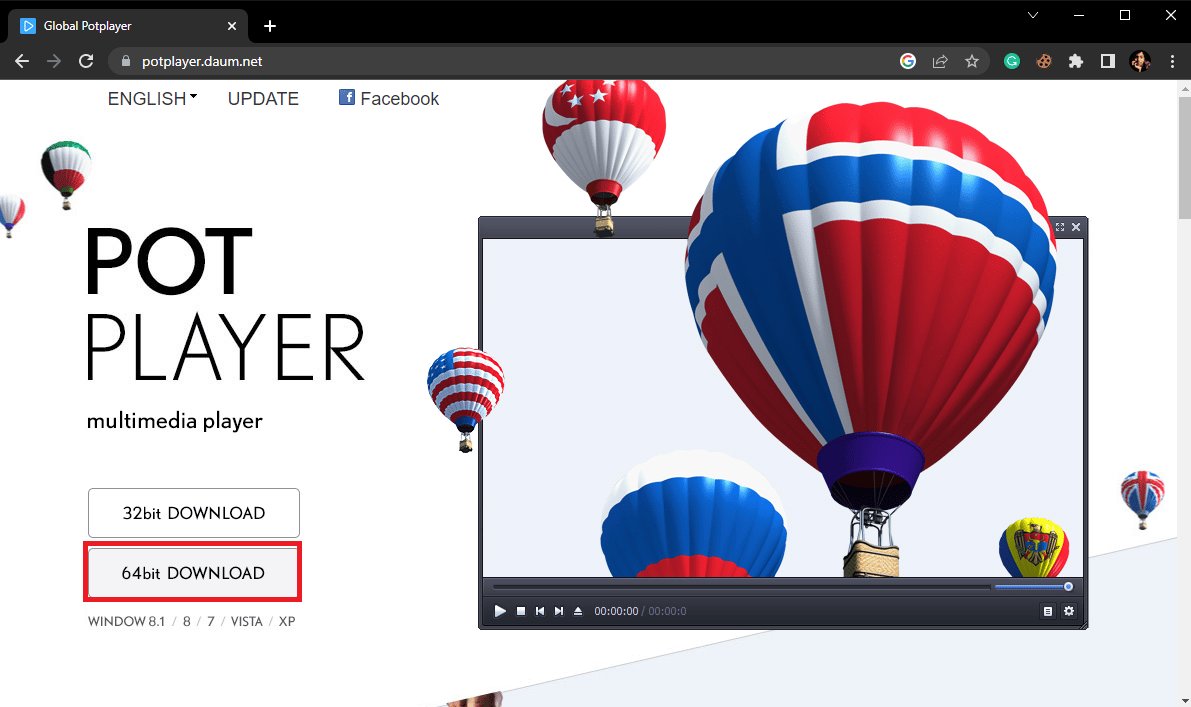Click the eject open-file icon
This screenshot has width=1191, height=707.
click(578, 611)
